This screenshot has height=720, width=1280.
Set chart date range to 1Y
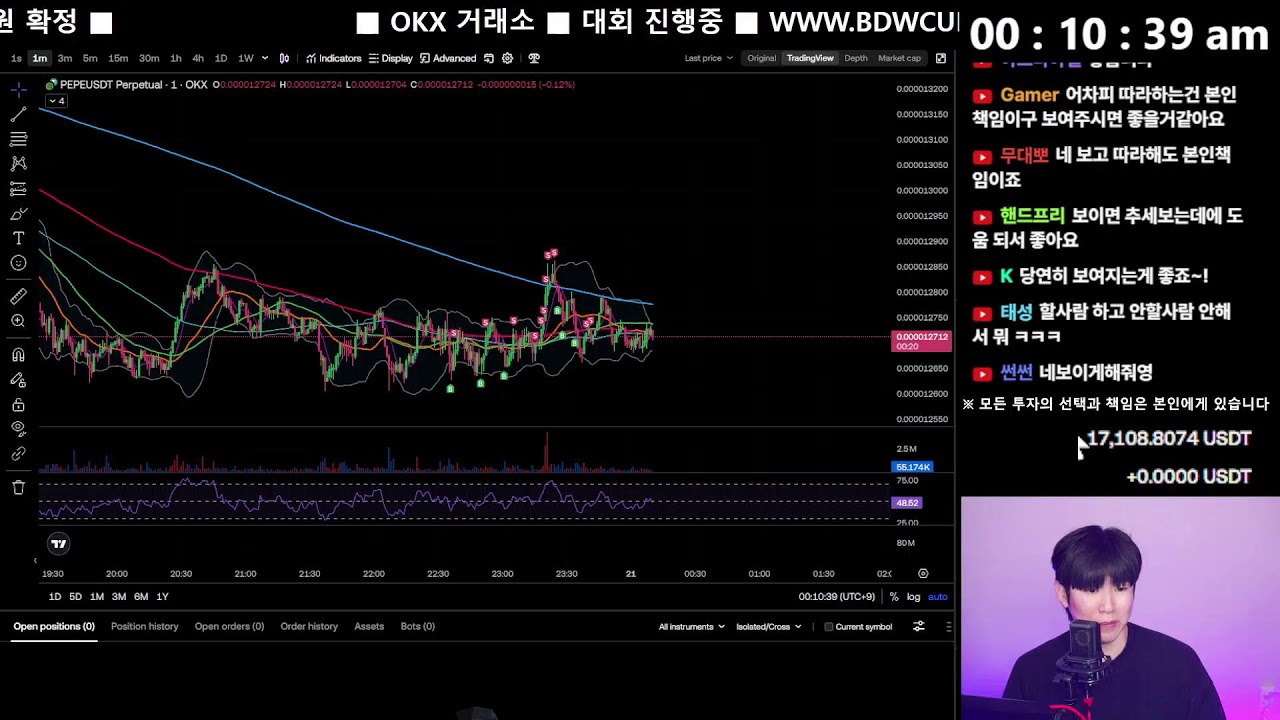pyautogui.click(x=162, y=596)
